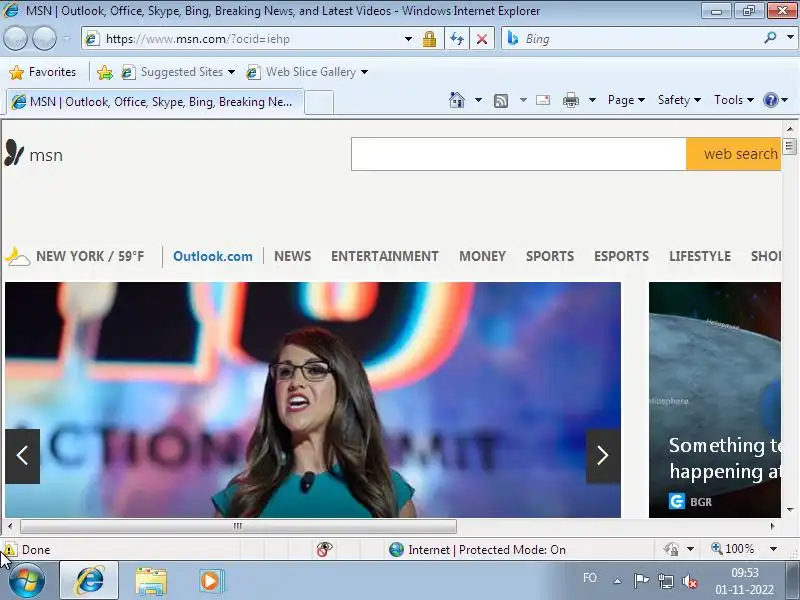Click the horizontal scrollbar thumb
Screen dimensions: 800x600
[x=238, y=526]
